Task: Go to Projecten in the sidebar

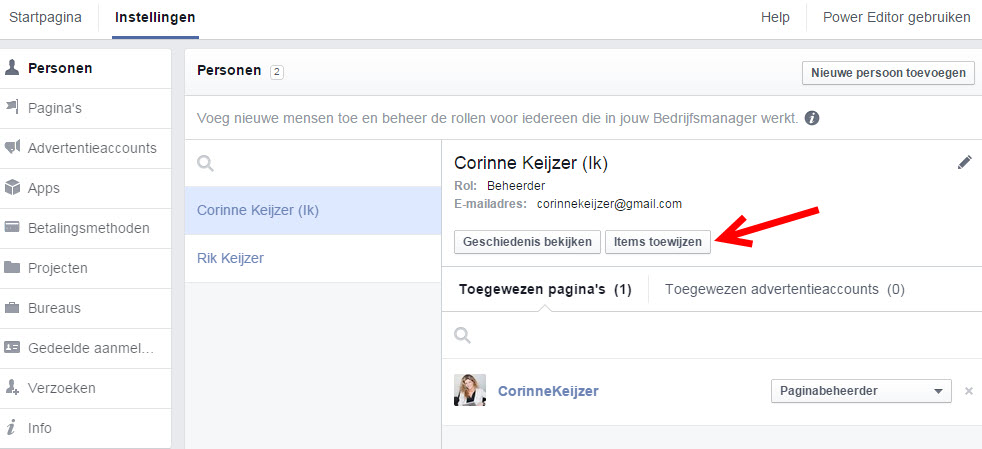Action: (x=85, y=268)
